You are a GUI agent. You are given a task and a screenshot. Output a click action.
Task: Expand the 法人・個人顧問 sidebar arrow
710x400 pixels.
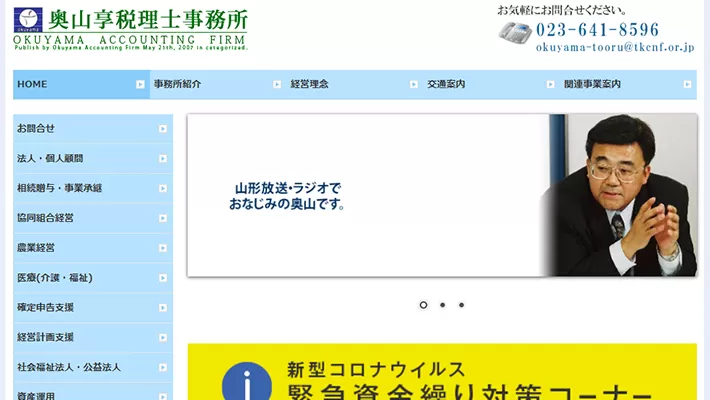click(x=162, y=159)
